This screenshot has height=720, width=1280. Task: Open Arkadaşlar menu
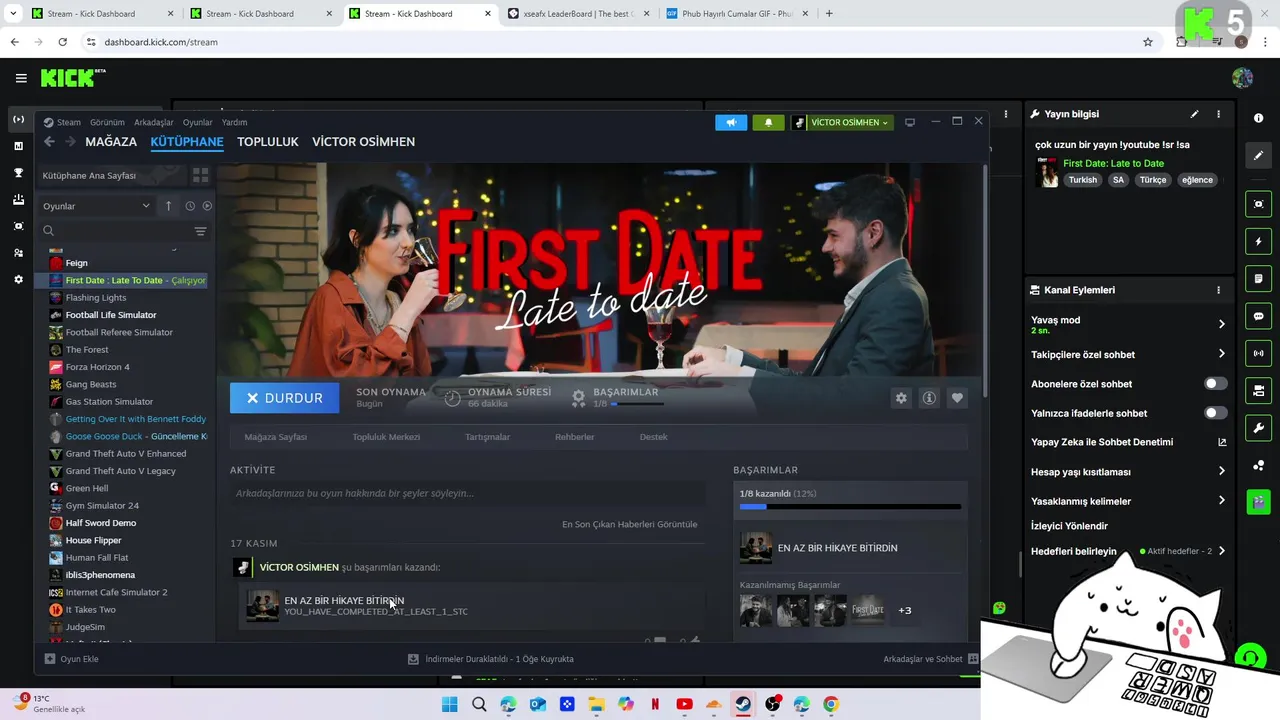pos(154,122)
